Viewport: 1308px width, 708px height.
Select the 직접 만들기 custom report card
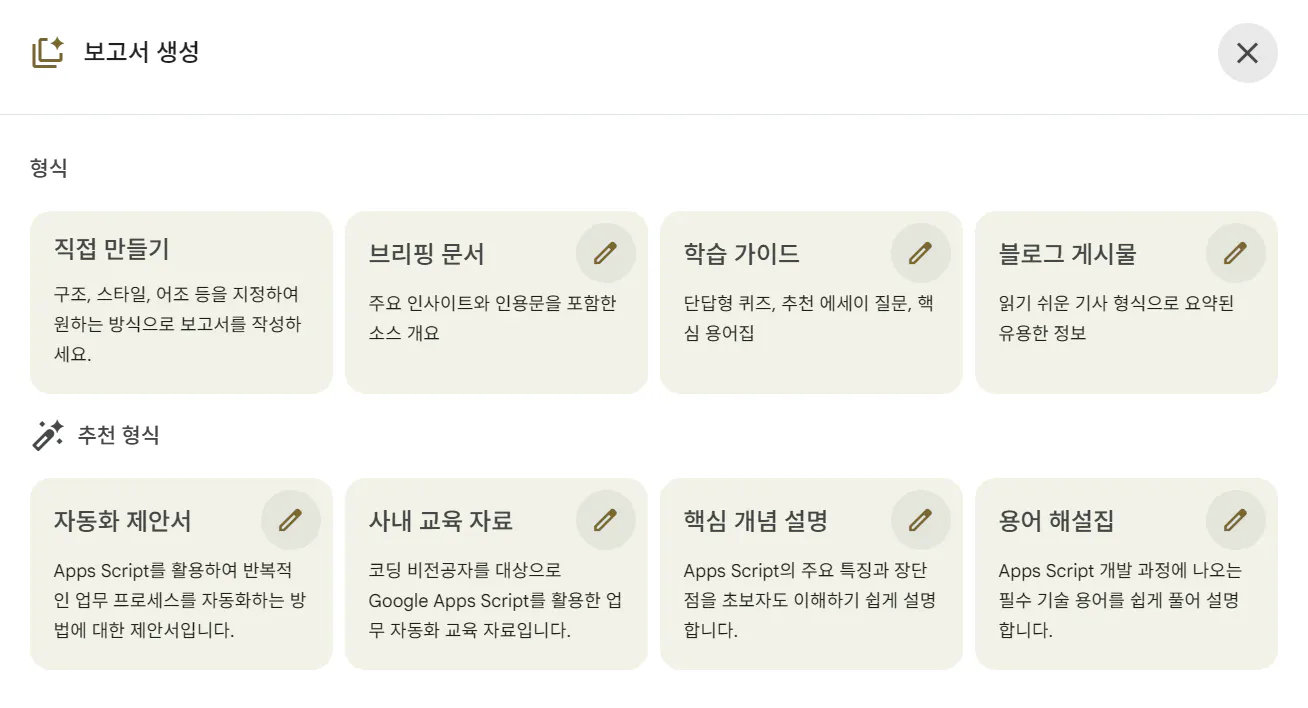tap(181, 300)
